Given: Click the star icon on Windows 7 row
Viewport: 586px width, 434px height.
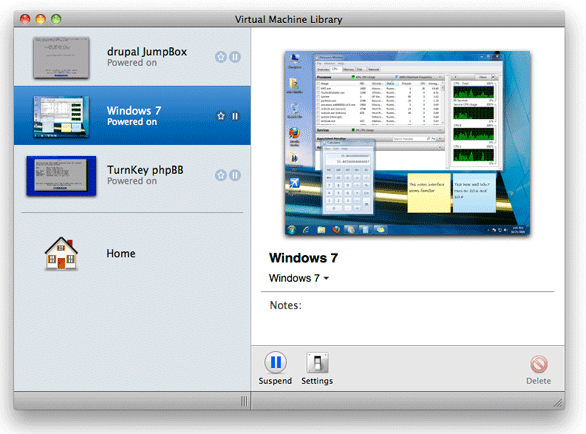Looking at the screenshot, I should click(x=221, y=116).
